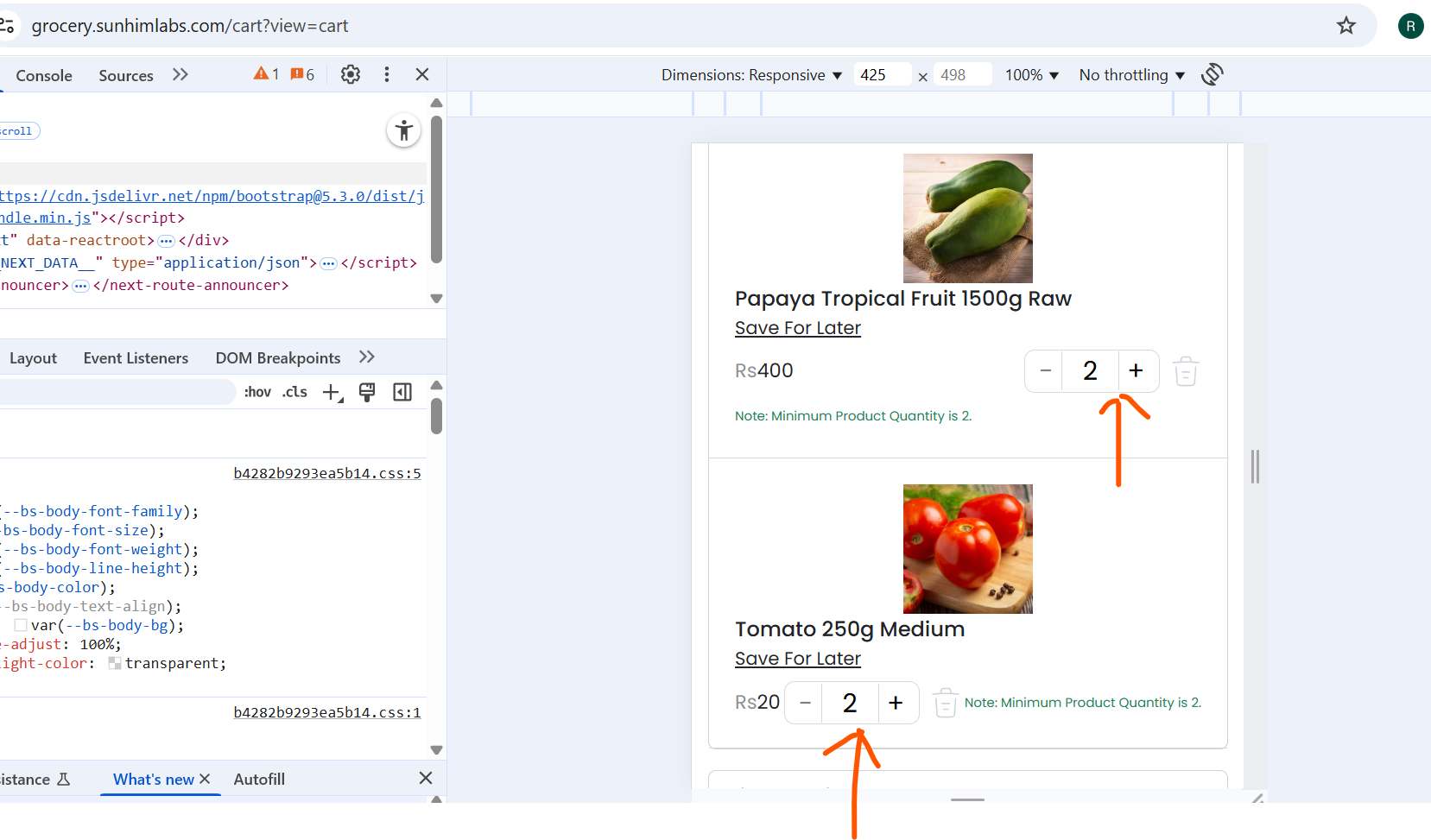Expand the next-route-announcer ellipsis

tap(80, 286)
